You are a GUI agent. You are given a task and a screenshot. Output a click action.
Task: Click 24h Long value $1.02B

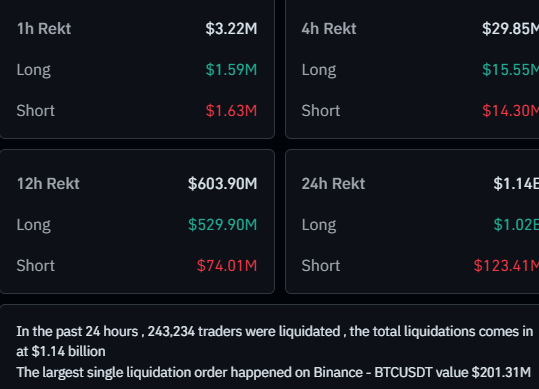[x=516, y=225]
